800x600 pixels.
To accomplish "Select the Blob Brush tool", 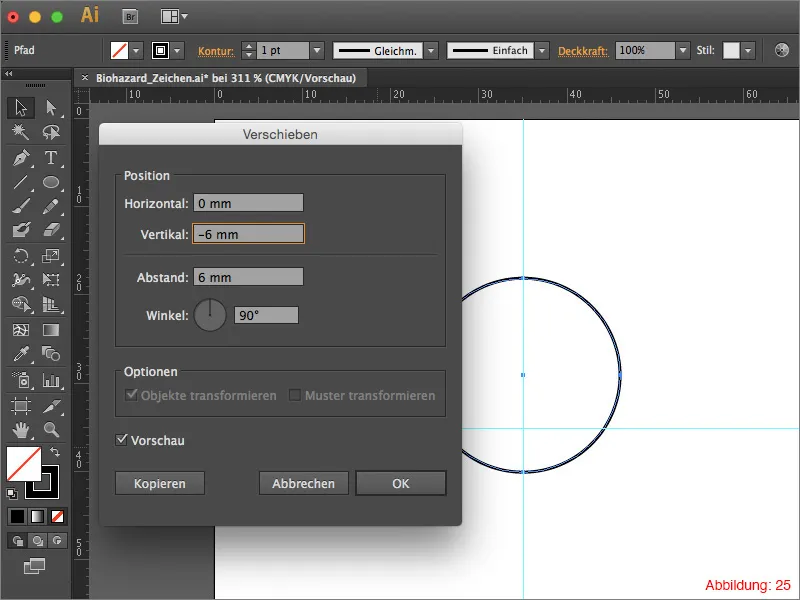I will pyautogui.click(x=21, y=230).
